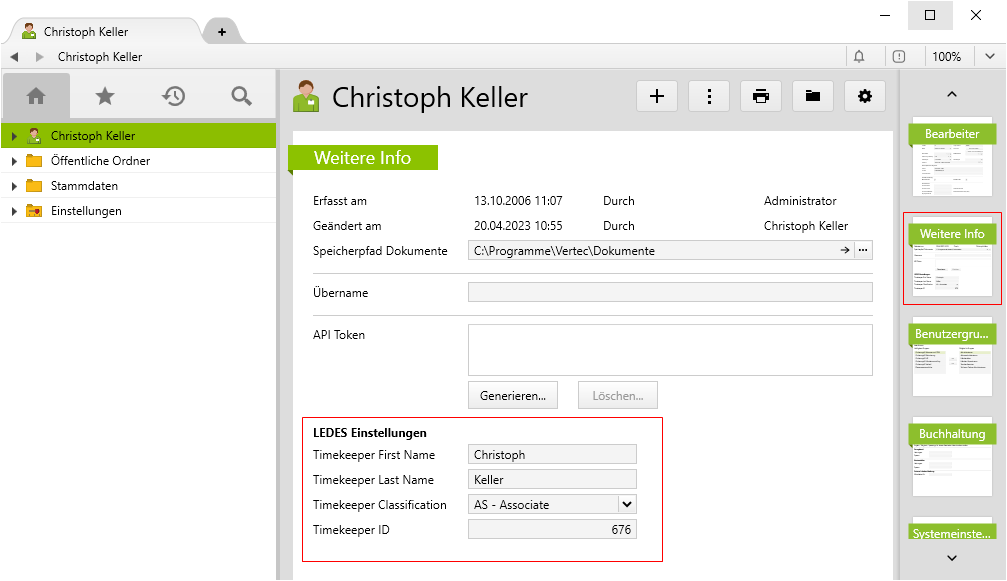Select the Buchhaltung page thumbnail

(952, 459)
